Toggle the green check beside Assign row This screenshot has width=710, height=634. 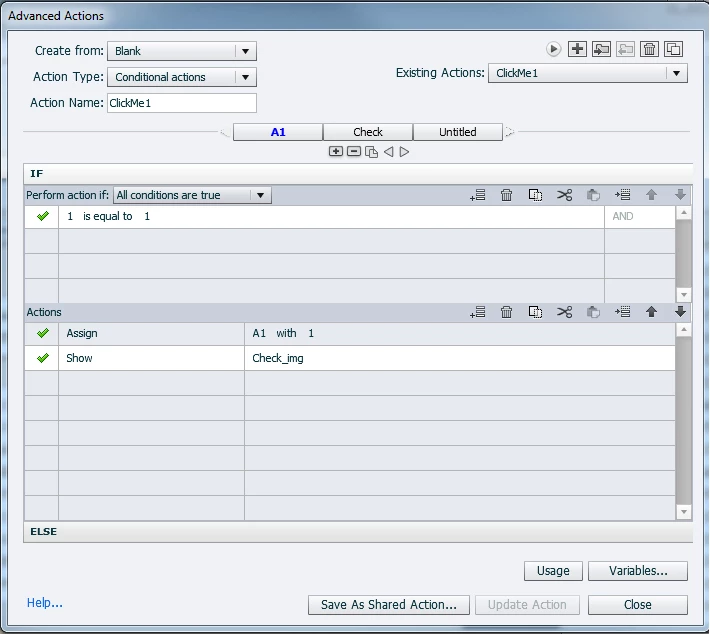click(x=43, y=333)
